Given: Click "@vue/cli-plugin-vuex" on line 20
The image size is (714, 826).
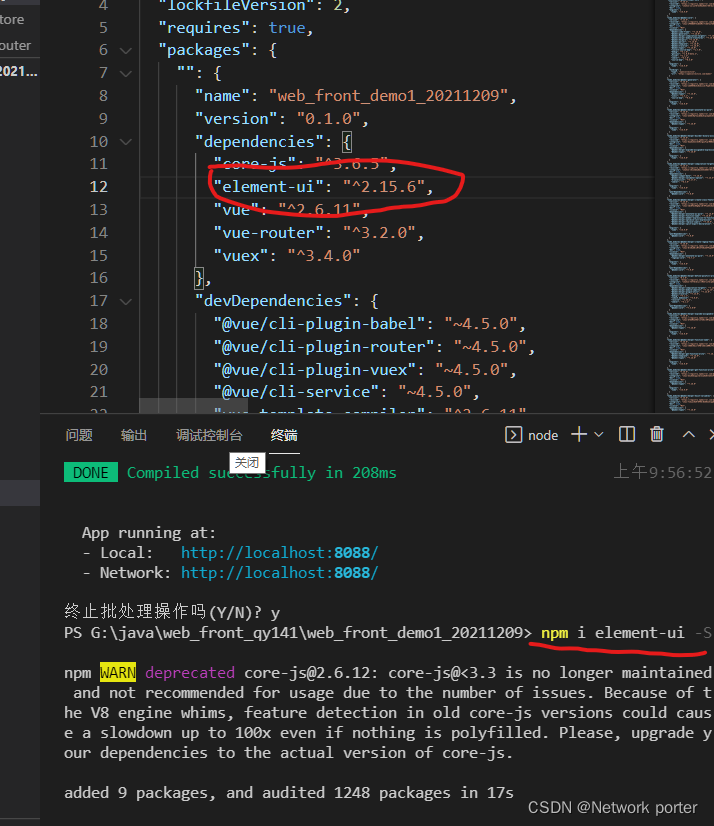Looking at the screenshot, I should click(x=315, y=370).
